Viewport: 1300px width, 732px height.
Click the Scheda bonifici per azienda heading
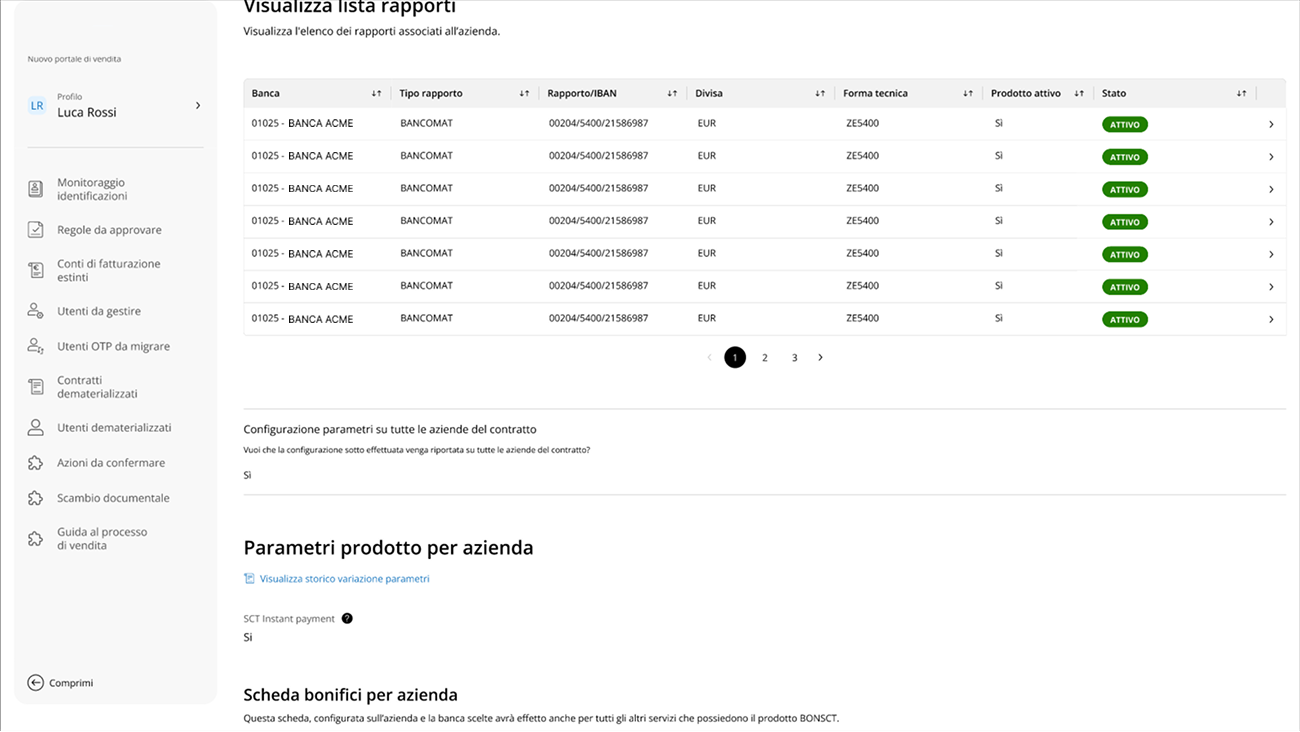pos(351,695)
